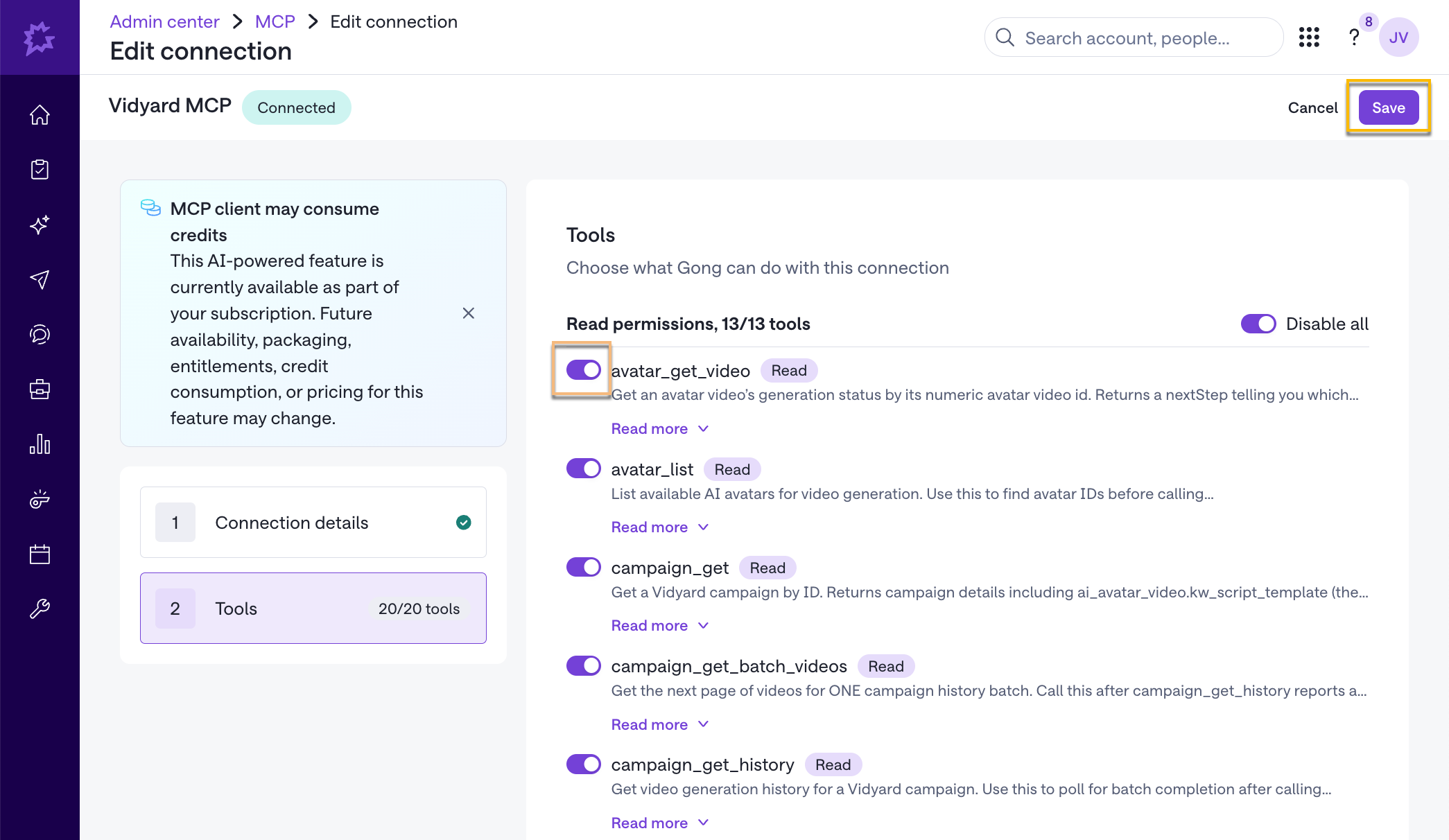Expand Read more under campaign_get_batch_videos
The width and height of the screenshot is (1449, 840).
pyautogui.click(x=660, y=724)
